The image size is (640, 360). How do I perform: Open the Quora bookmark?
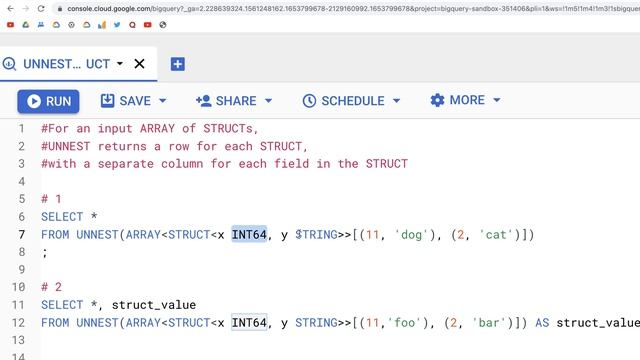click(x=132, y=25)
